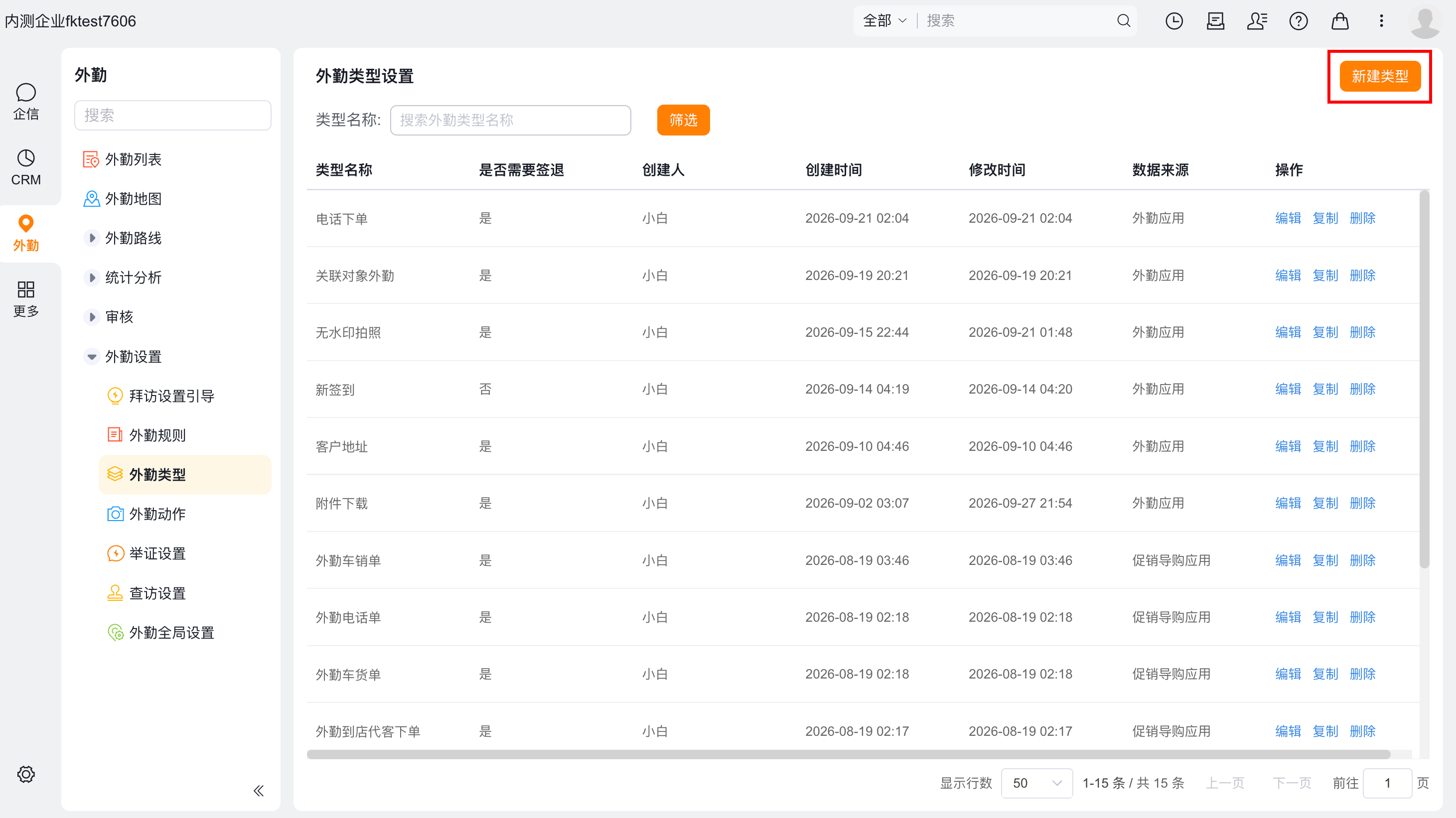
Task: Open the three-dot more menu
Action: [1381, 21]
